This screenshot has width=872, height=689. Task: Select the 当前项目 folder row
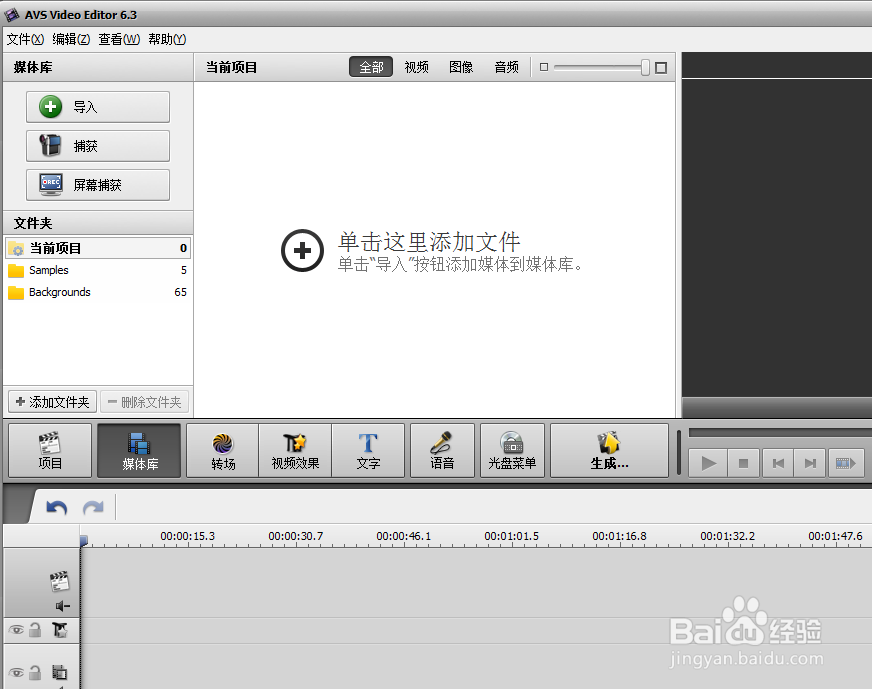point(98,248)
